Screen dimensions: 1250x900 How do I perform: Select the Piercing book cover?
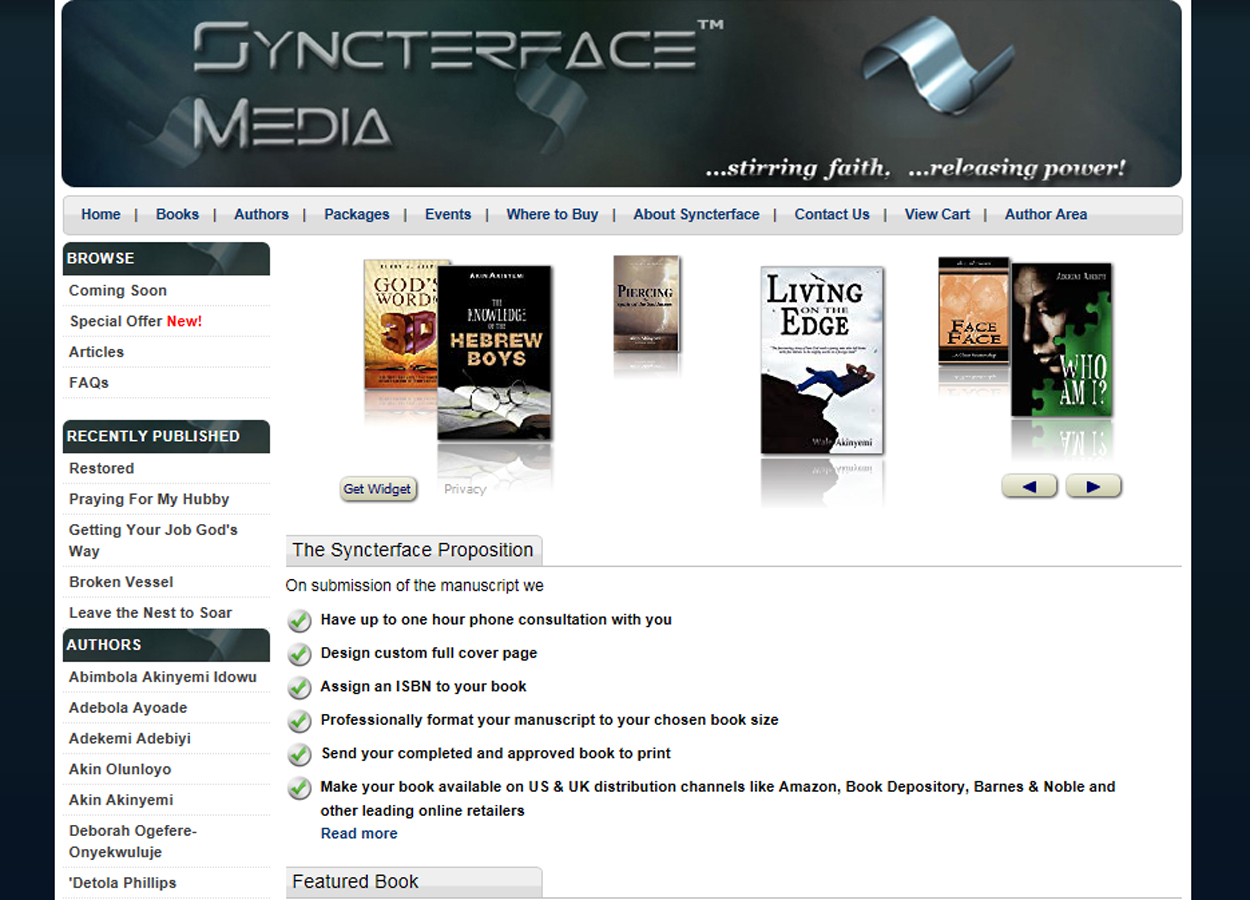pos(646,304)
